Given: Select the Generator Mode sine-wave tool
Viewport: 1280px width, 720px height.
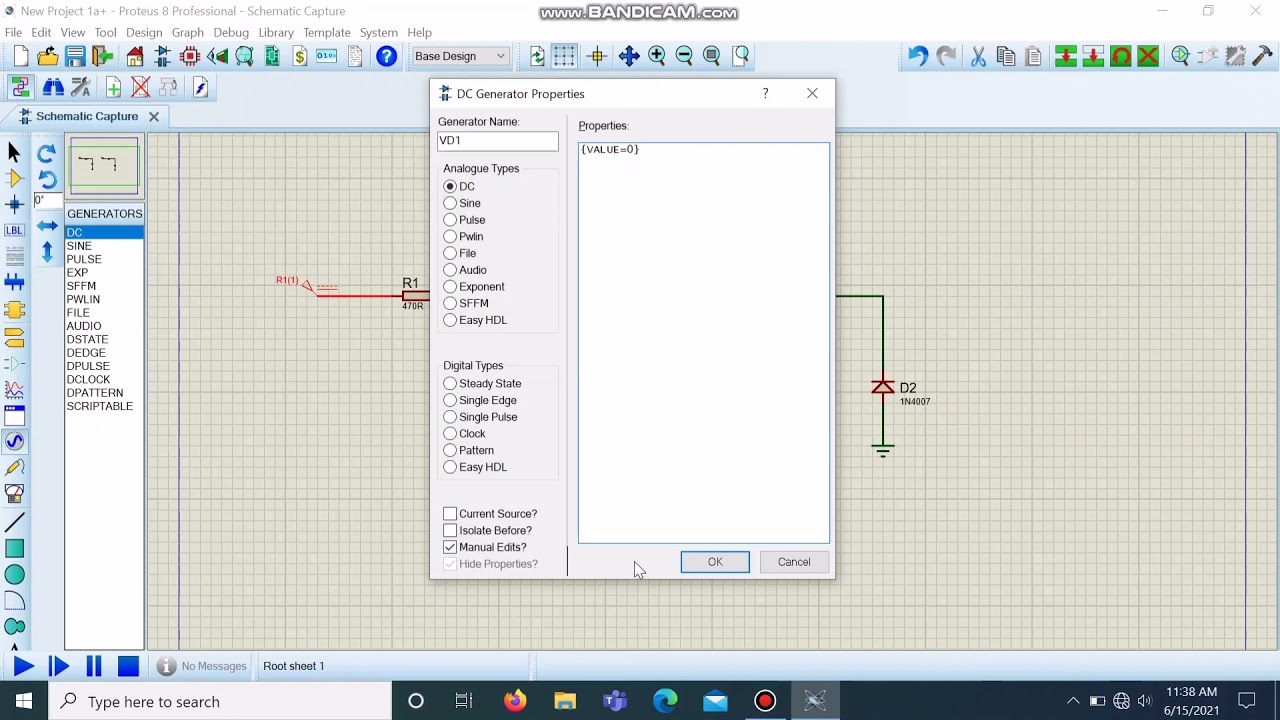Looking at the screenshot, I should coord(14,442).
